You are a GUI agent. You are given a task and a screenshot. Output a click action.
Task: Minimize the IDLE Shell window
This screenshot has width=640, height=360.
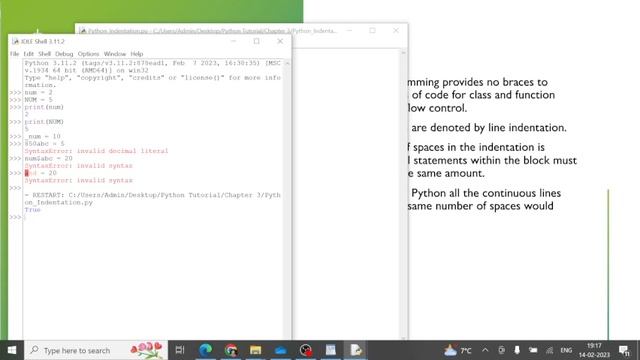(x=233, y=41)
